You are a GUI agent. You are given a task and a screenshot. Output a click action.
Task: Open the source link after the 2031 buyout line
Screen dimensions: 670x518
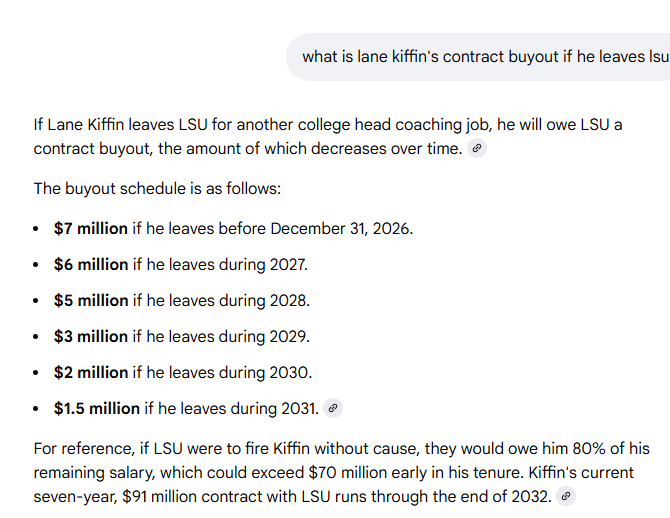pos(334,408)
